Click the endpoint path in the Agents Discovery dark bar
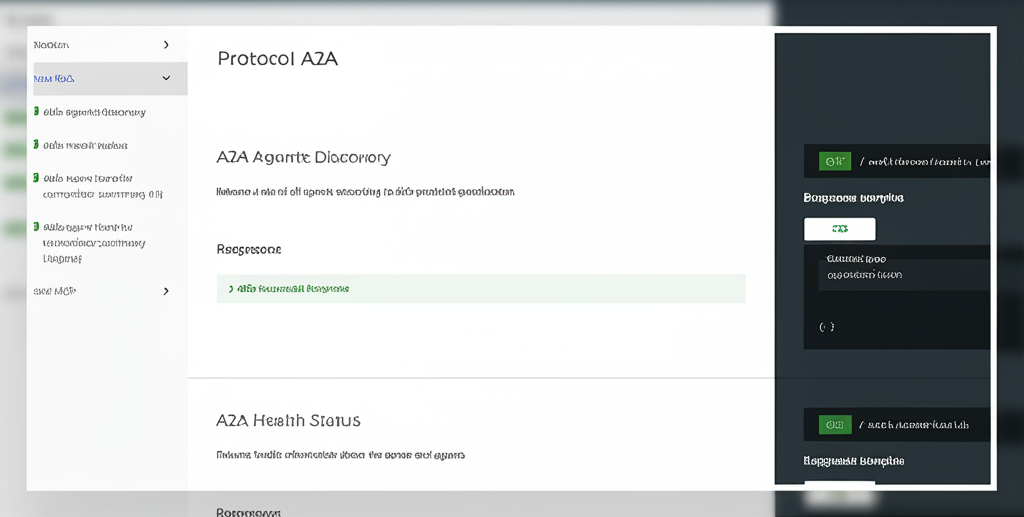Viewport: 1024px width, 517px height. 925,161
